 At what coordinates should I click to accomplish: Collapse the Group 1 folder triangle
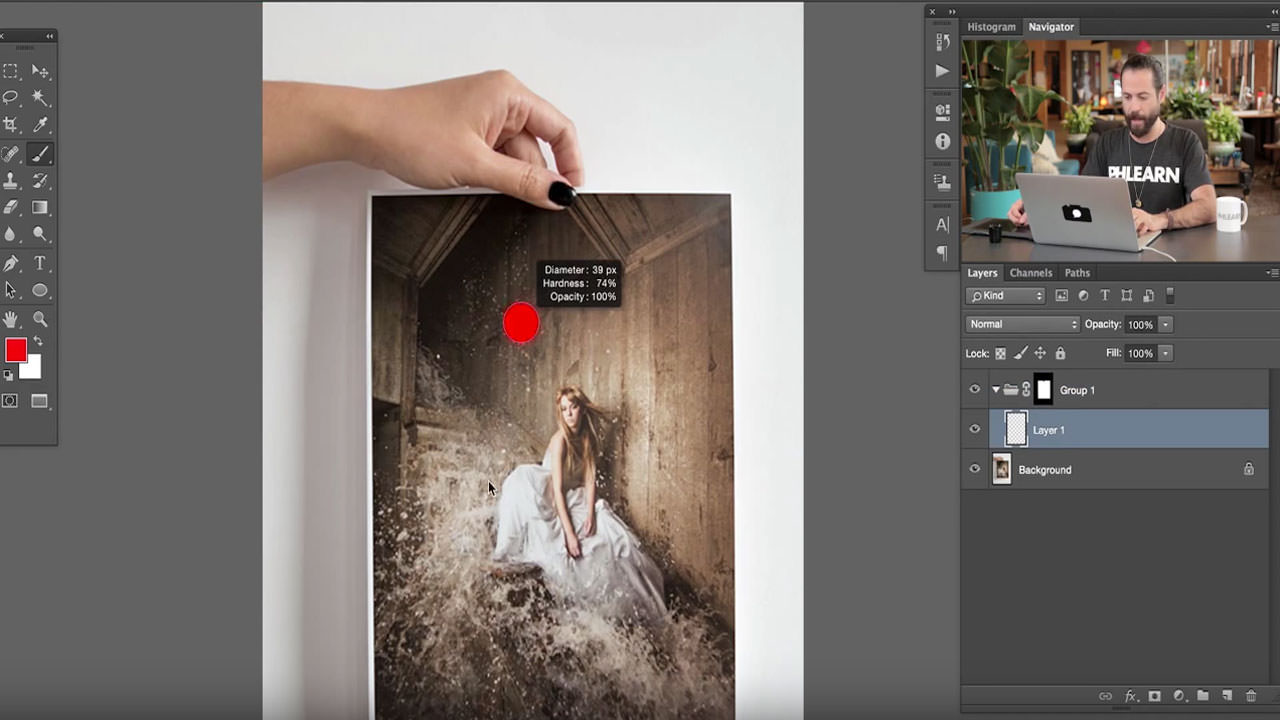click(996, 390)
